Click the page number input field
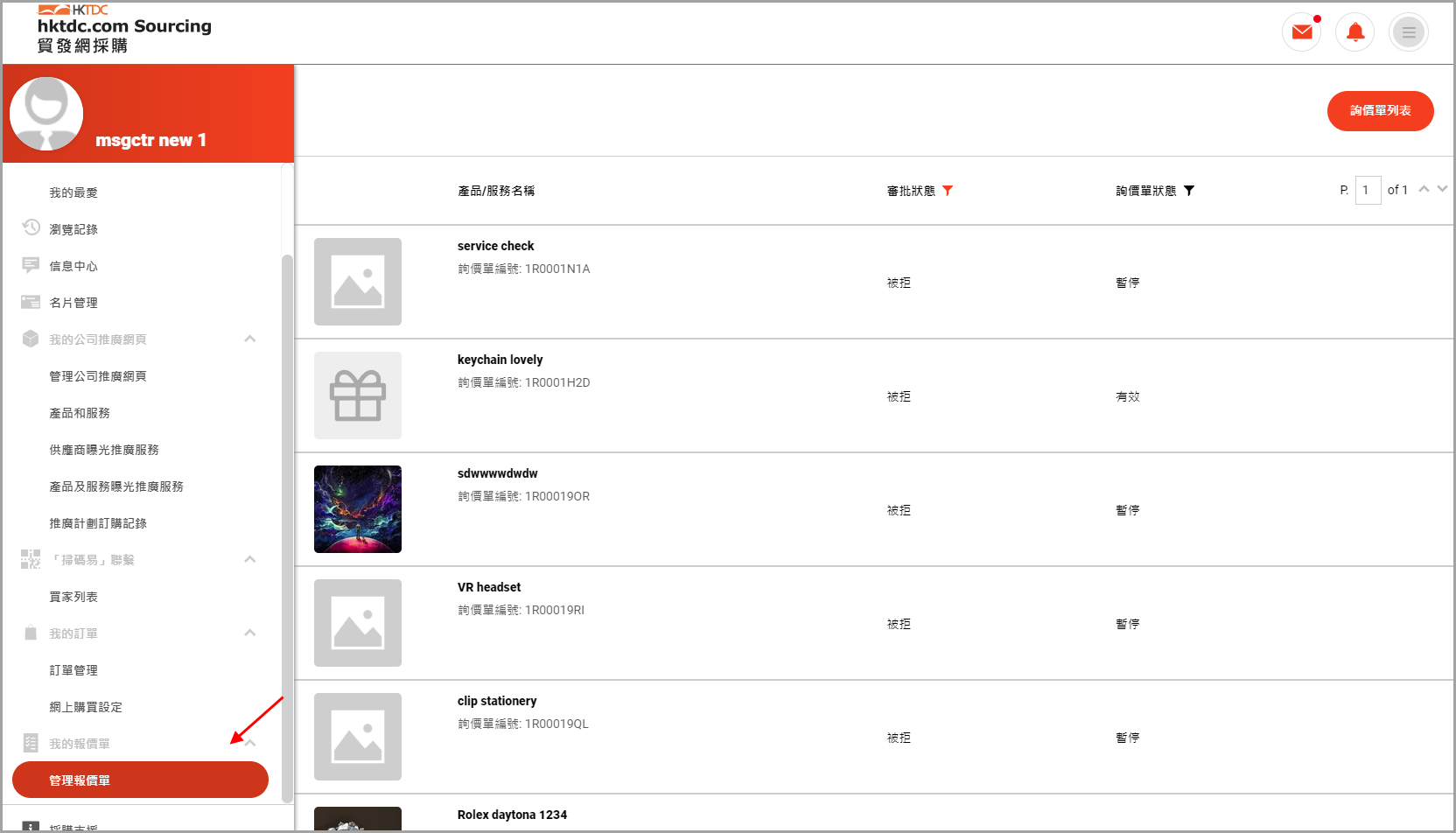This screenshot has height=833, width=1456. 1368,190
